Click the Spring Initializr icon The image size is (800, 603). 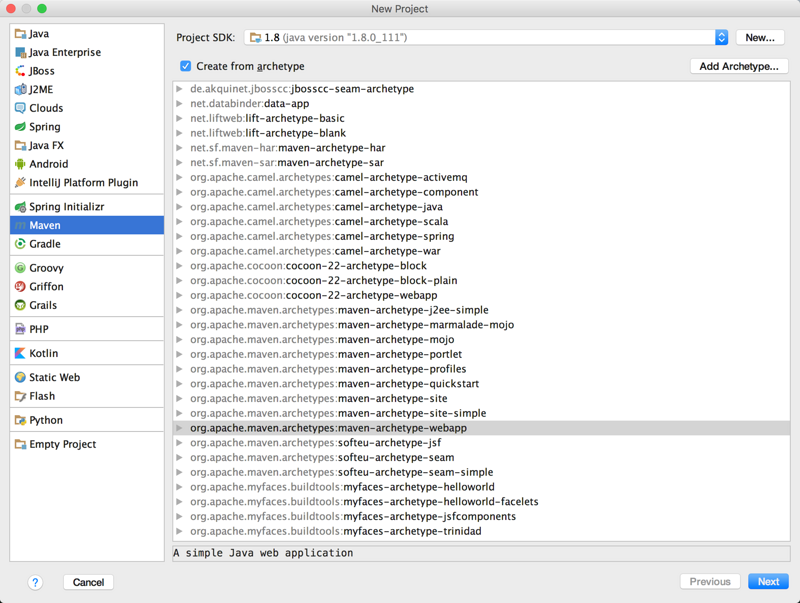[20, 207]
